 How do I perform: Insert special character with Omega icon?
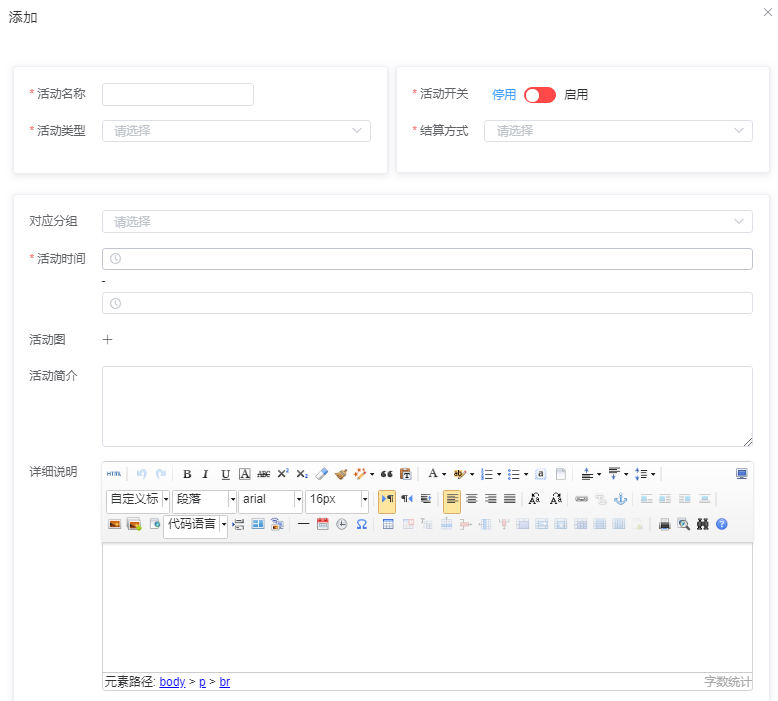point(362,524)
